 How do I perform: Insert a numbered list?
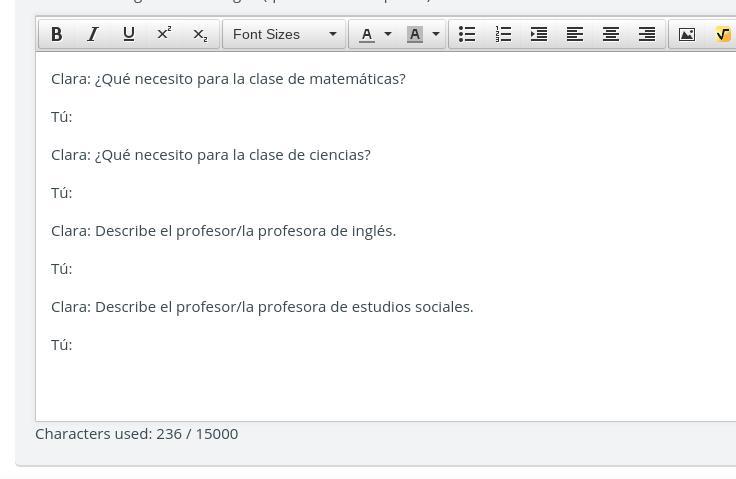pyautogui.click(x=503, y=34)
